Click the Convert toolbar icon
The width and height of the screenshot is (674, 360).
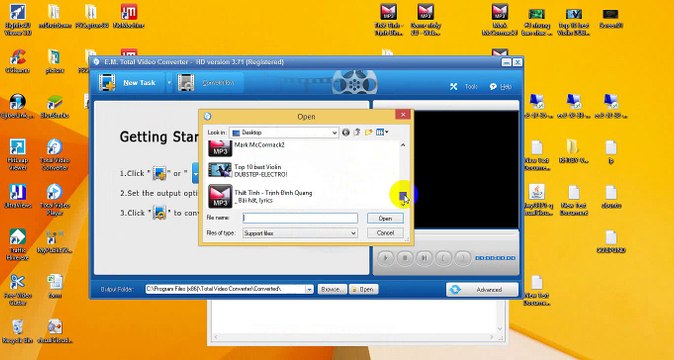[186, 82]
